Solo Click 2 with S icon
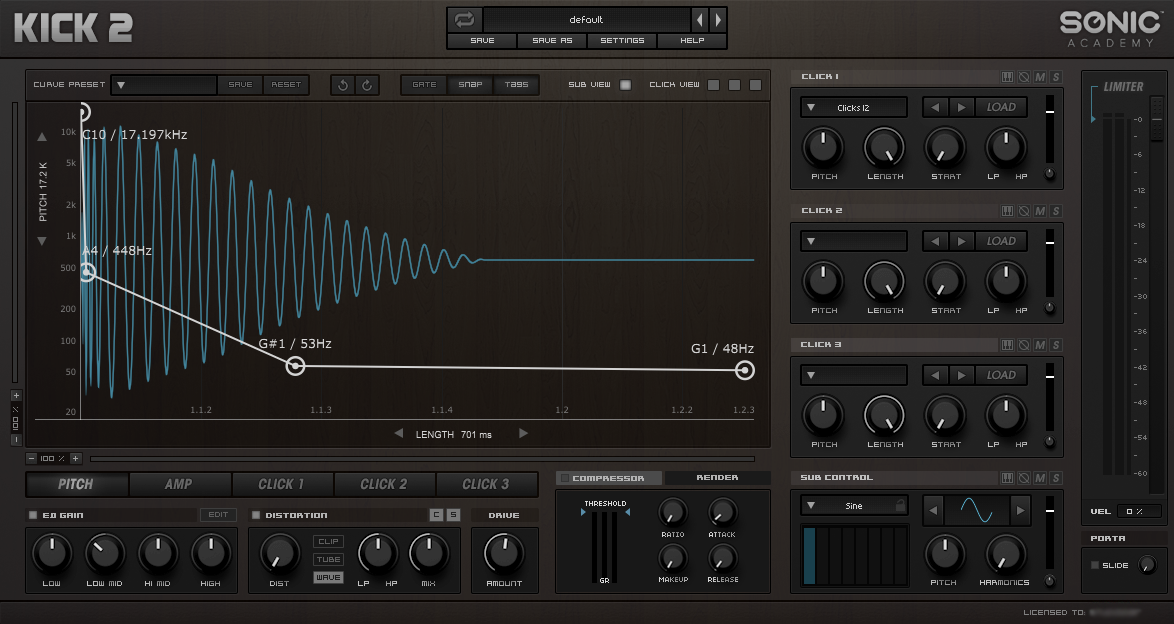 tap(1056, 210)
